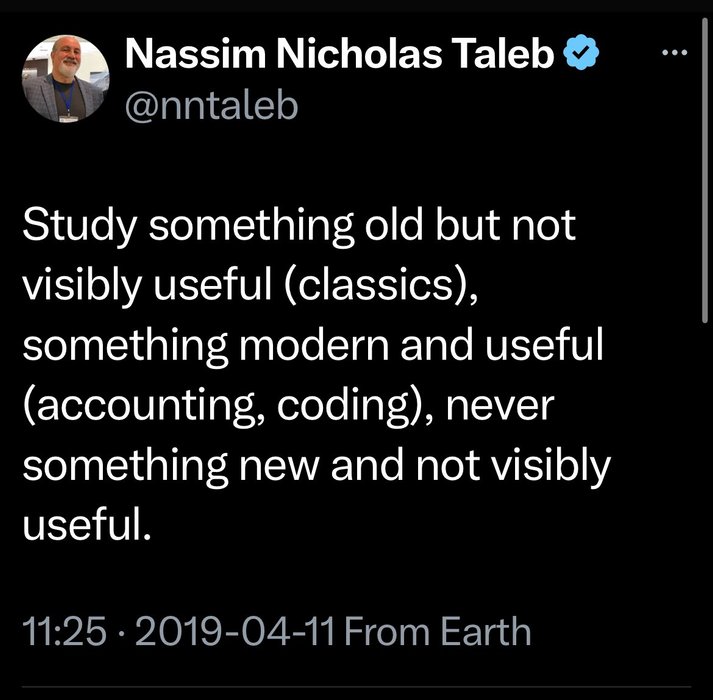This screenshot has width=713, height=700.
Task: Open the @nntaleb handle link
Action: pyautogui.click(x=211, y=104)
